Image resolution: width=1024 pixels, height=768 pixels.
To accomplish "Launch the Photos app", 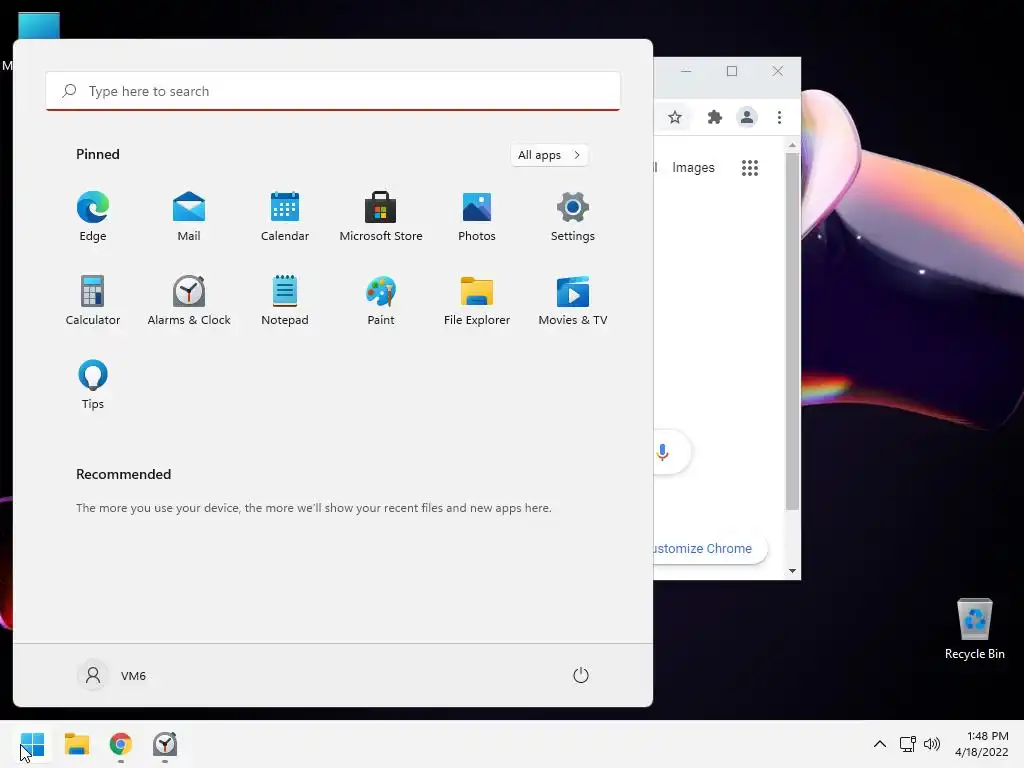I will [477, 216].
